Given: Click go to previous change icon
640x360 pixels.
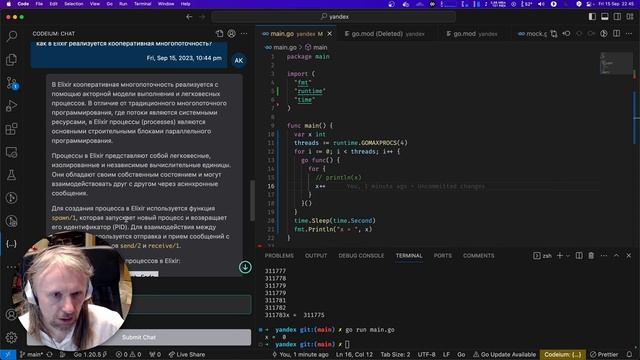Looking at the screenshot, I should click(x=567, y=33).
